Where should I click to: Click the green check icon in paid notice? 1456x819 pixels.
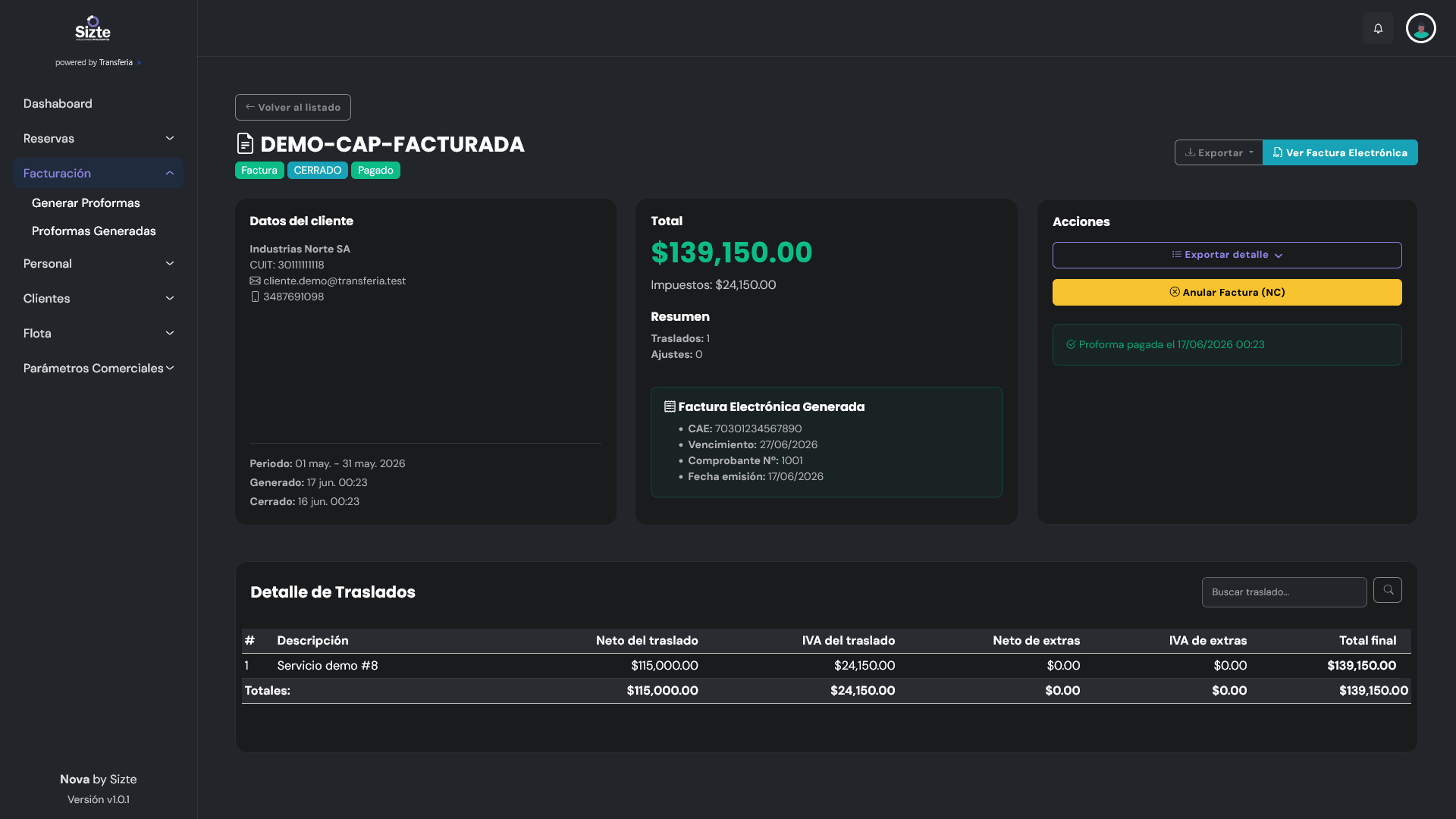1071,344
